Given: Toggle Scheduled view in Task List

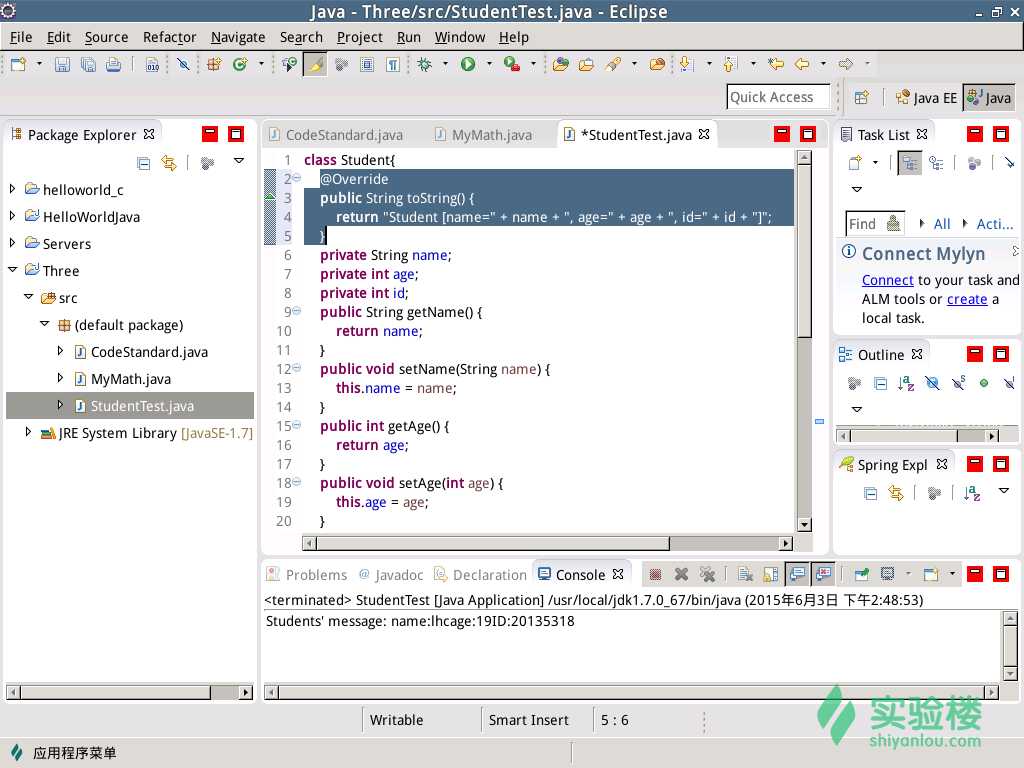Looking at the screenshot, I should (x=936, y=163).
